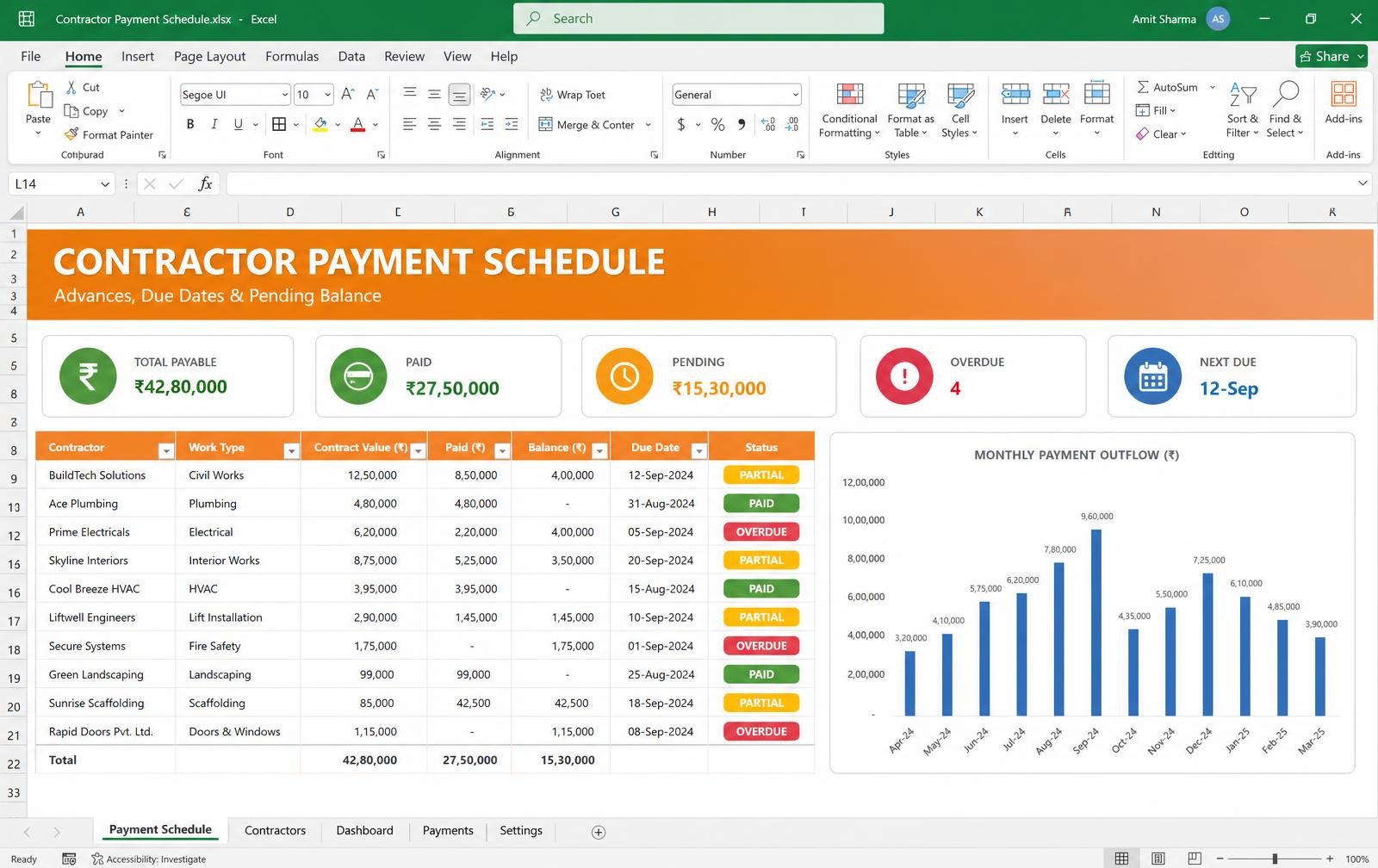Open Cell Styles gallery
This screenshot has height=868, width=1378.
click(x=959, y=109)
